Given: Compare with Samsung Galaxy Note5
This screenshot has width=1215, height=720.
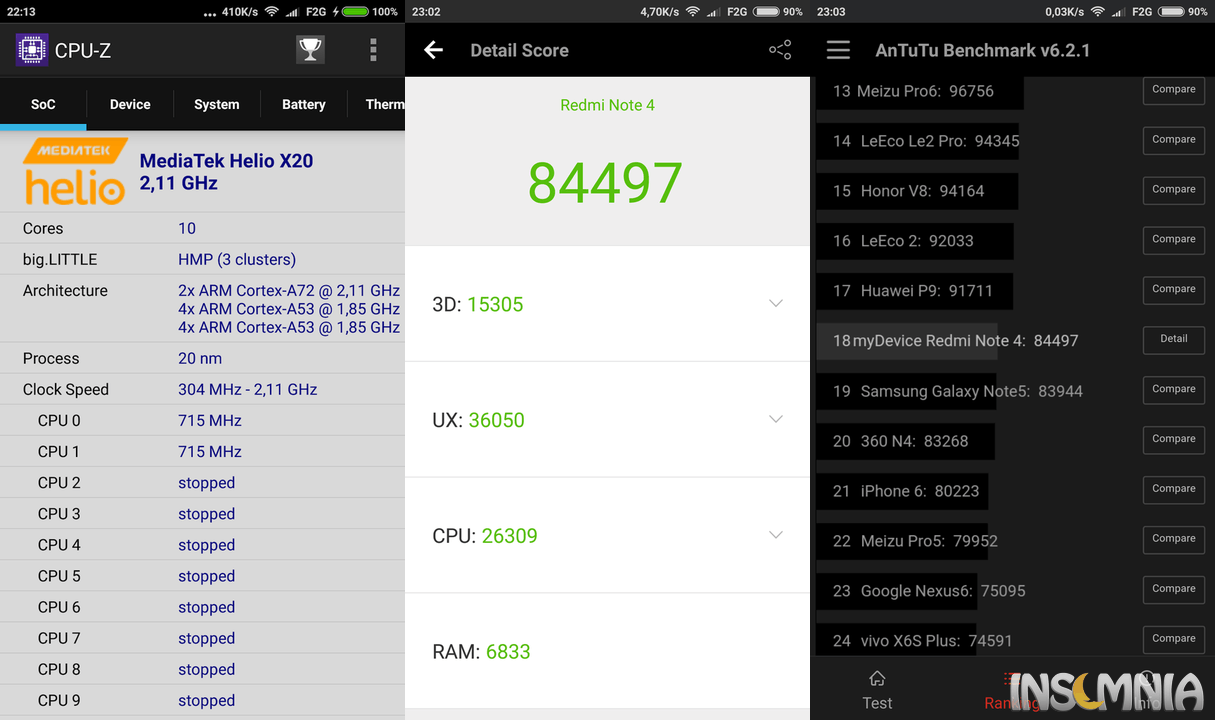Looking at the screenshot, I should coord(1174,390).
